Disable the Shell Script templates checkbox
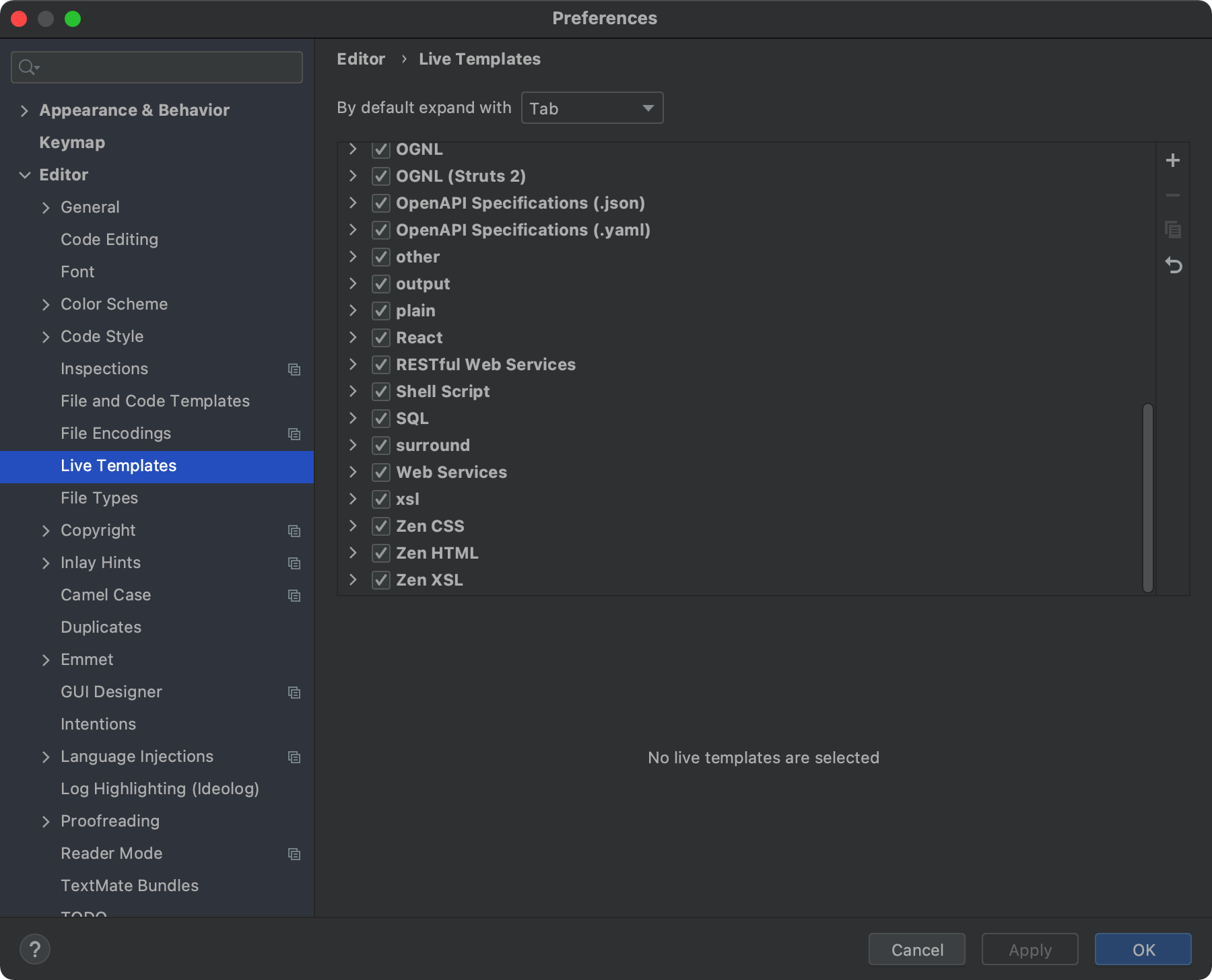Image resolution: width=1212 pixels, height=980 pixels. [x=381, y=392]
